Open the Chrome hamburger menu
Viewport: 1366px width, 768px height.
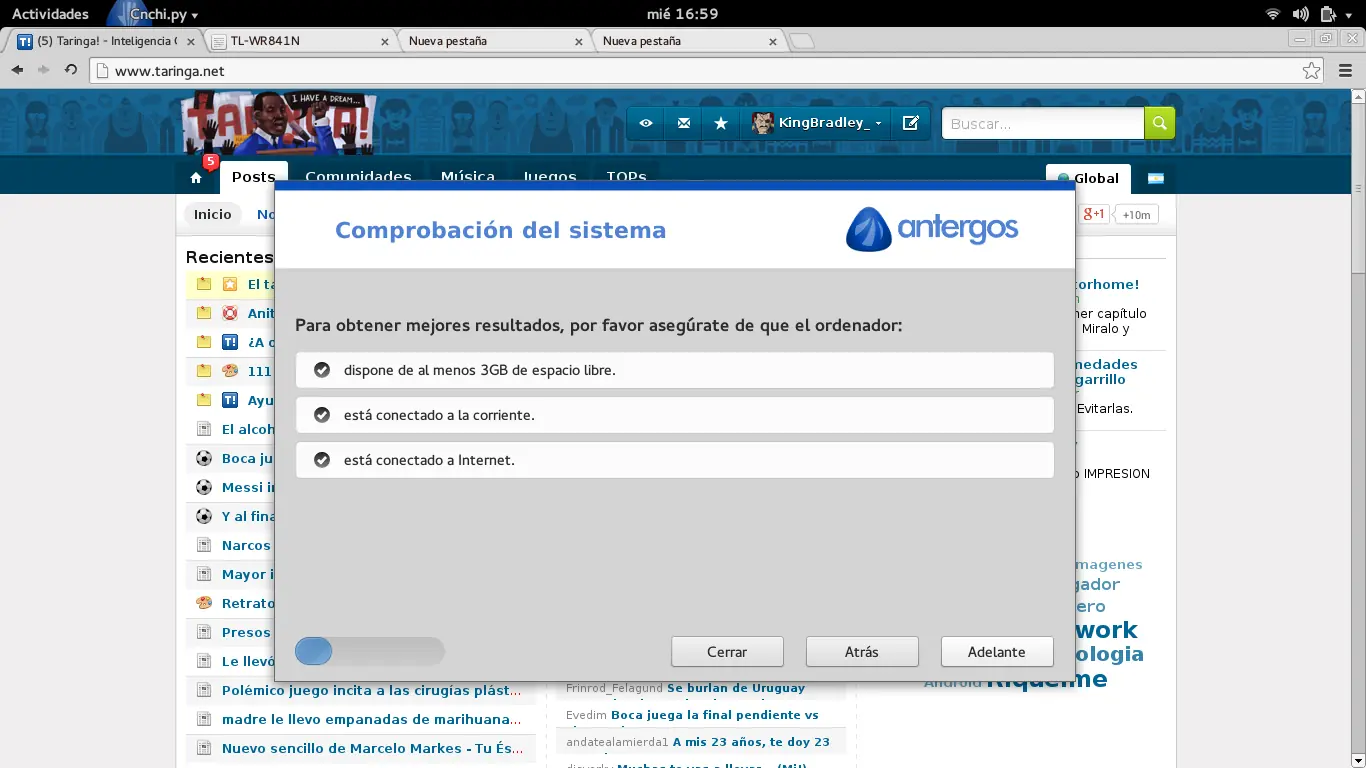(1343, 71)
